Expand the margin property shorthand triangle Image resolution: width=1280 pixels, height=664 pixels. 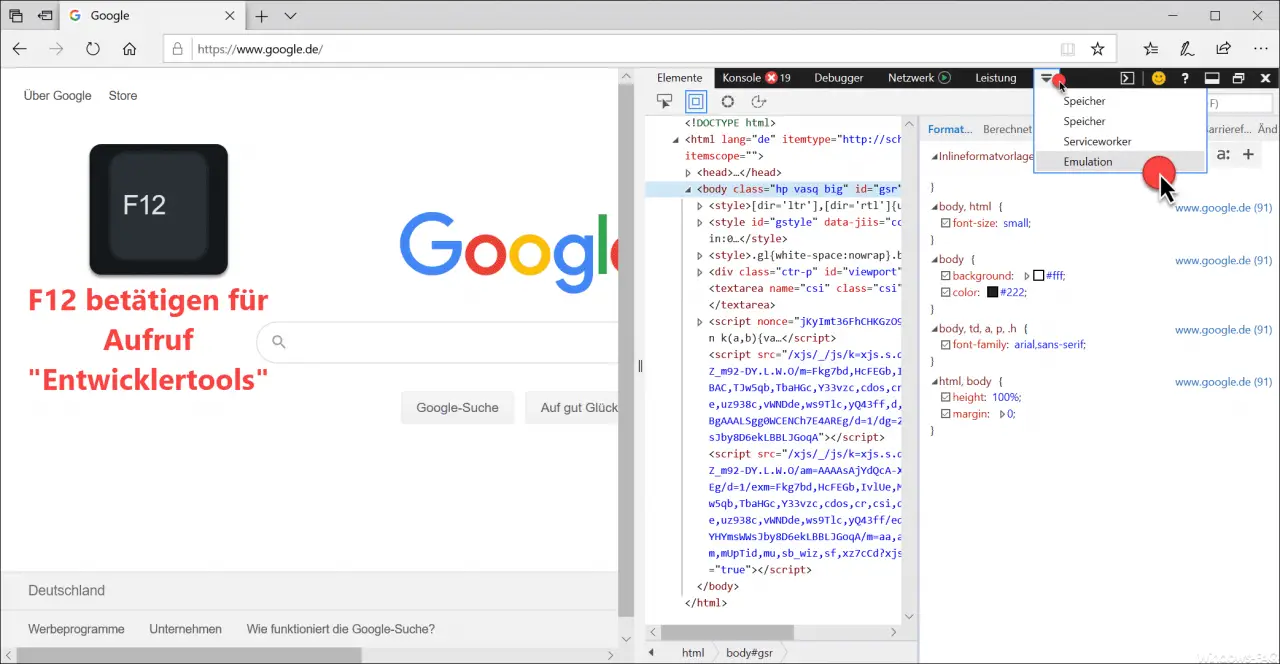pos(1002,413)
